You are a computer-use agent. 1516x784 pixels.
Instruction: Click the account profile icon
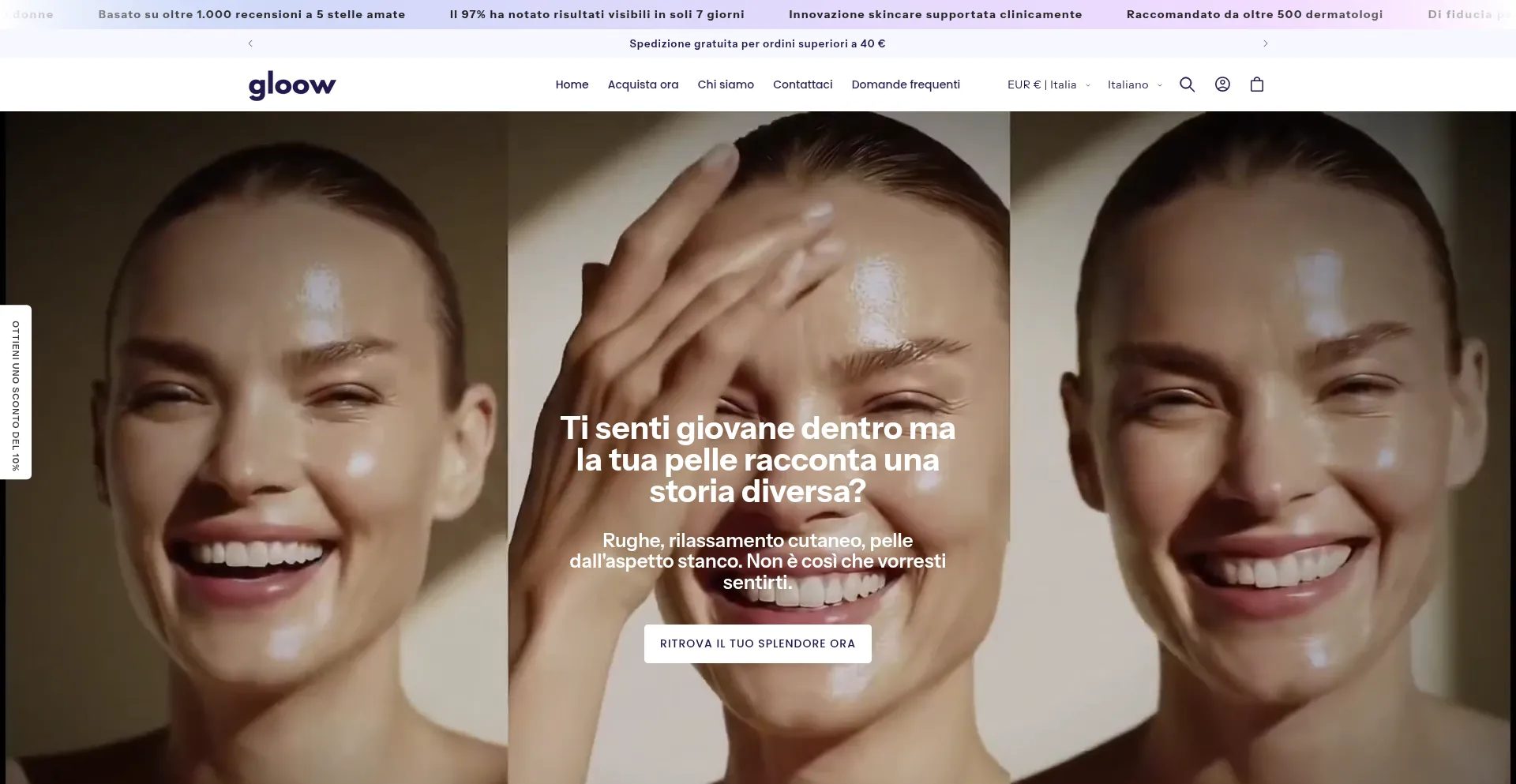point(1222,84)
